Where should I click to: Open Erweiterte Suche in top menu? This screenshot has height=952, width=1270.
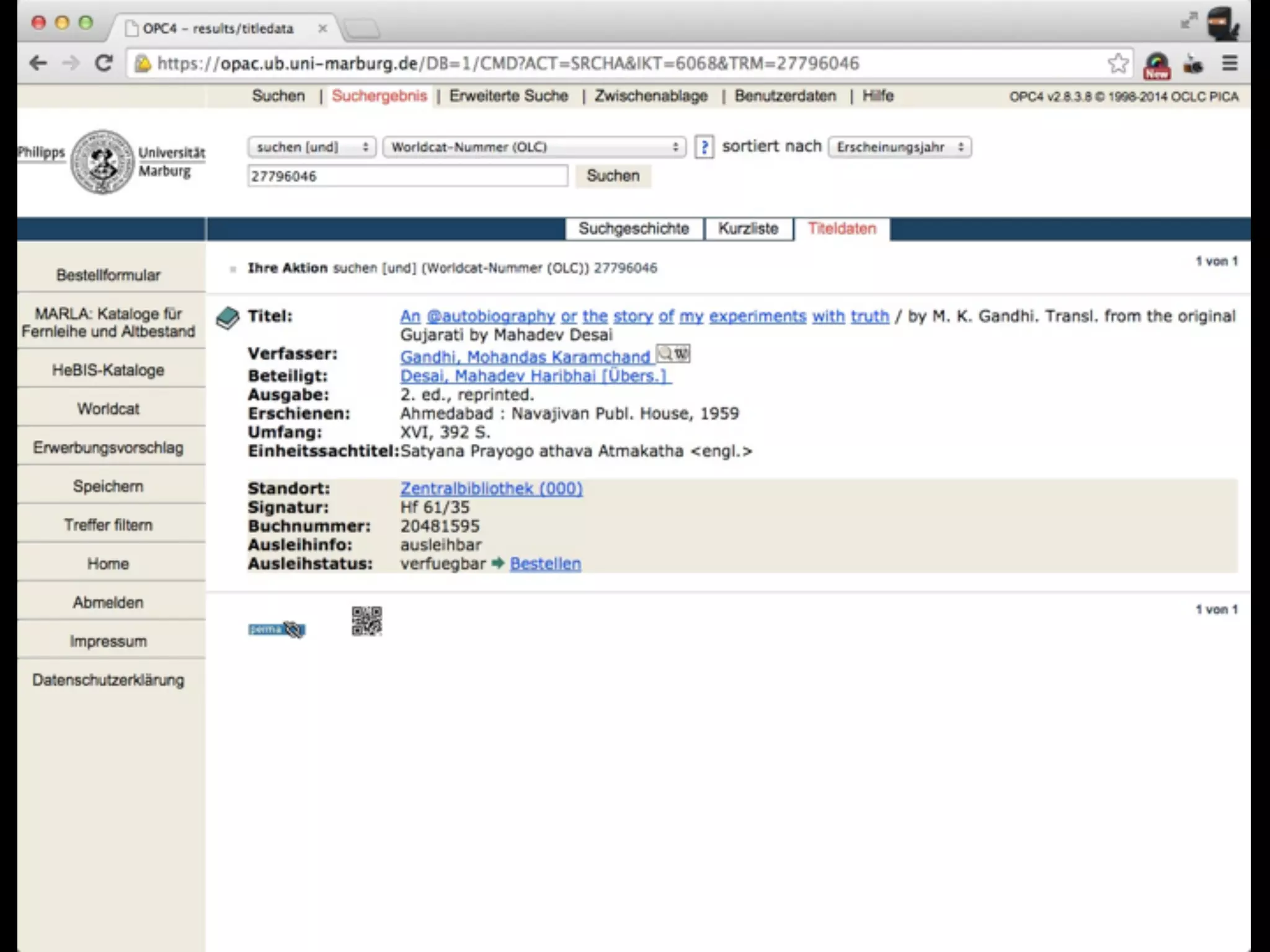pyautogui.click(x=508, y=96)
